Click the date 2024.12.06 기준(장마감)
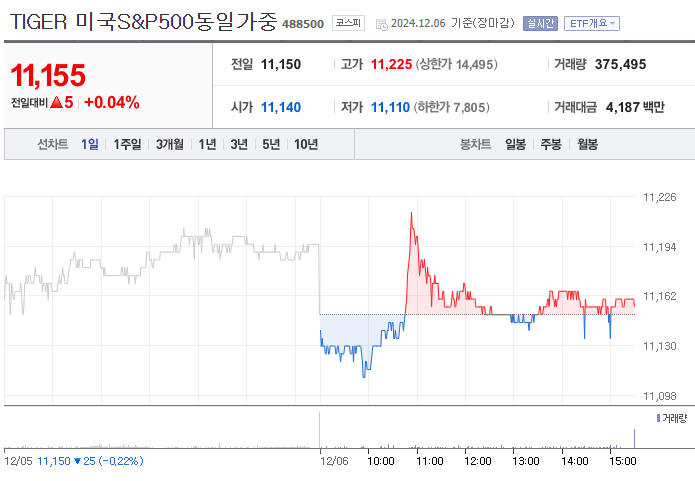This screenshot has width=695, height=481. click(x=453, y=23)
